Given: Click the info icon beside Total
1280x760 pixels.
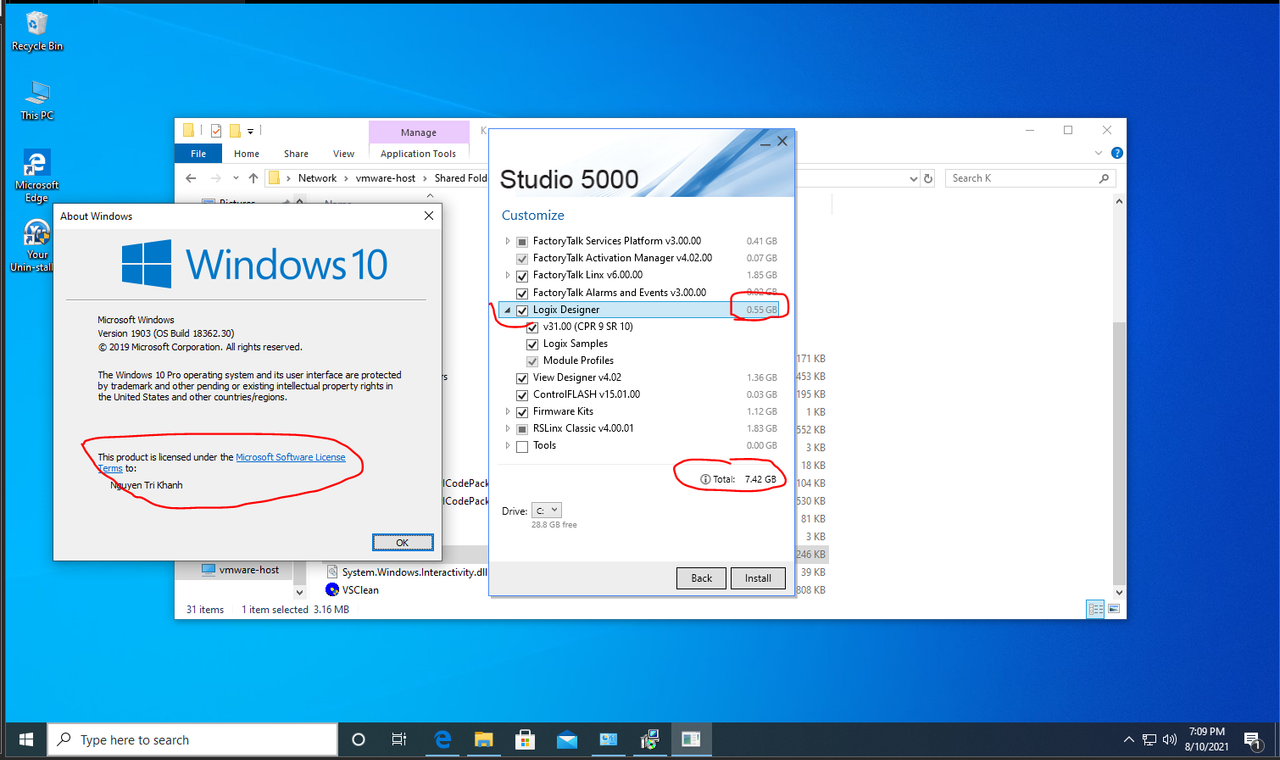Looking at the screenshot, I should pyautogui.click(x=706, y=480).
